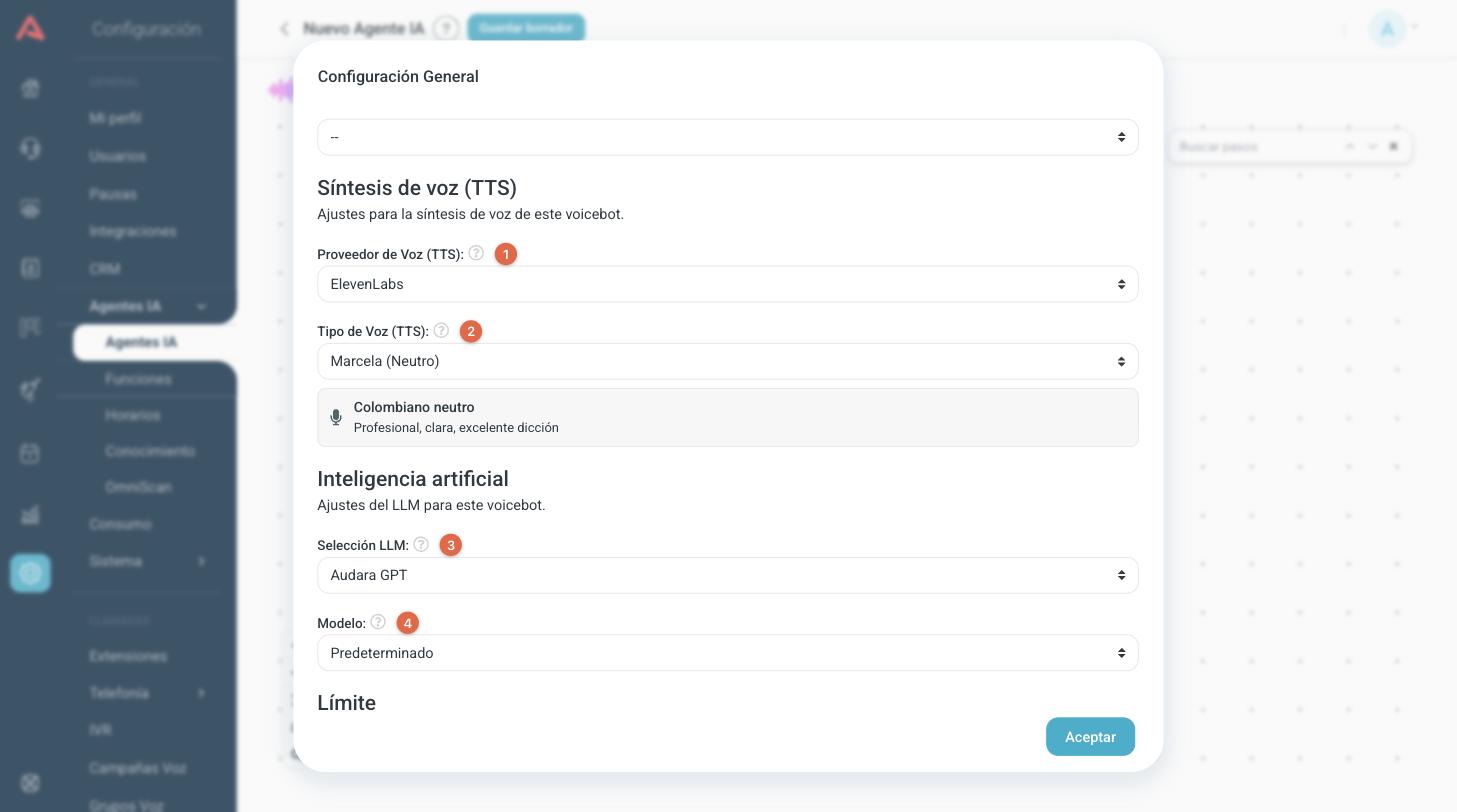Select the highlighted Configuración rail icon

click(30, 573)
